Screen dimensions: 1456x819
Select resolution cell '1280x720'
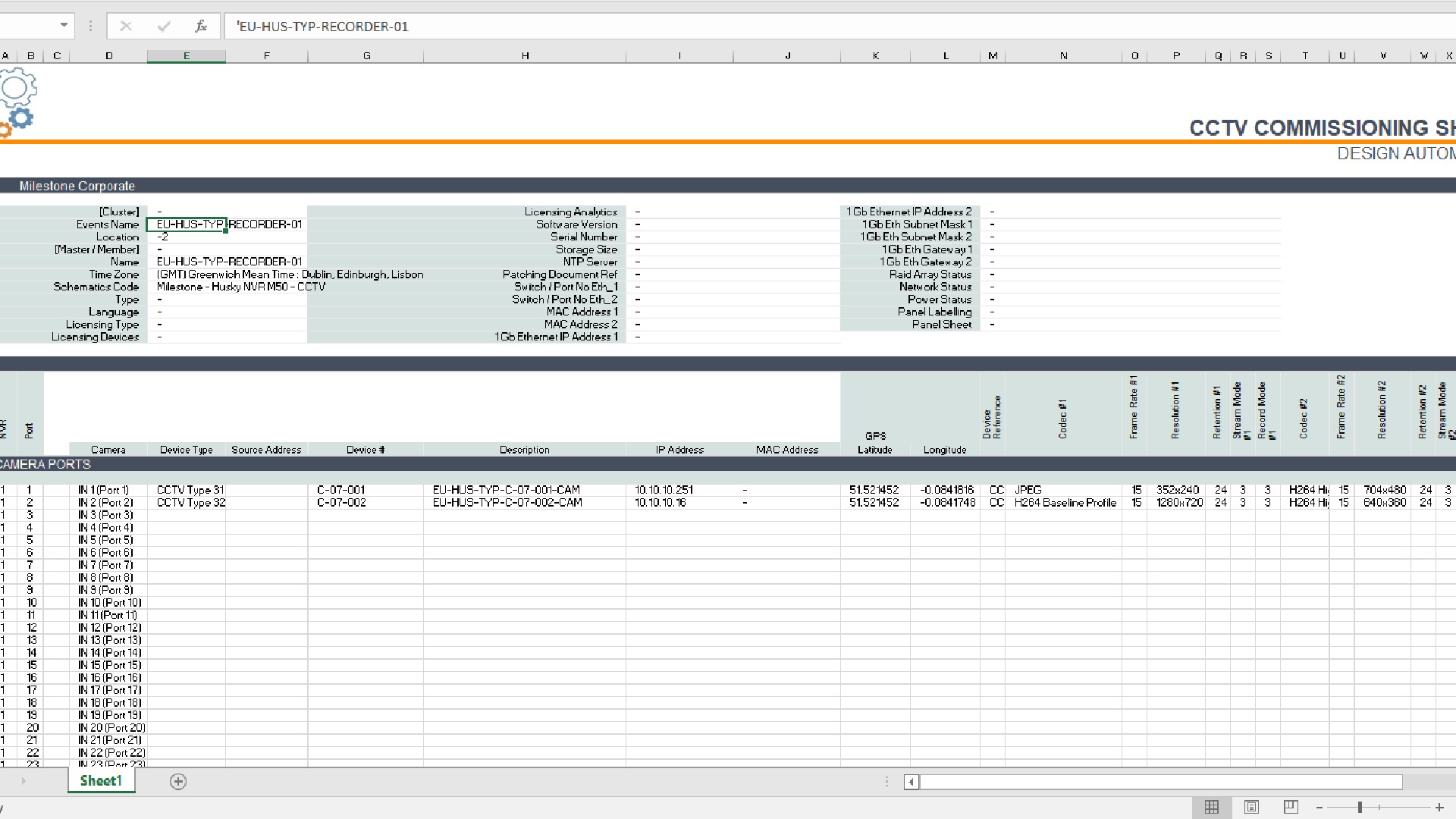[1177, 503]
